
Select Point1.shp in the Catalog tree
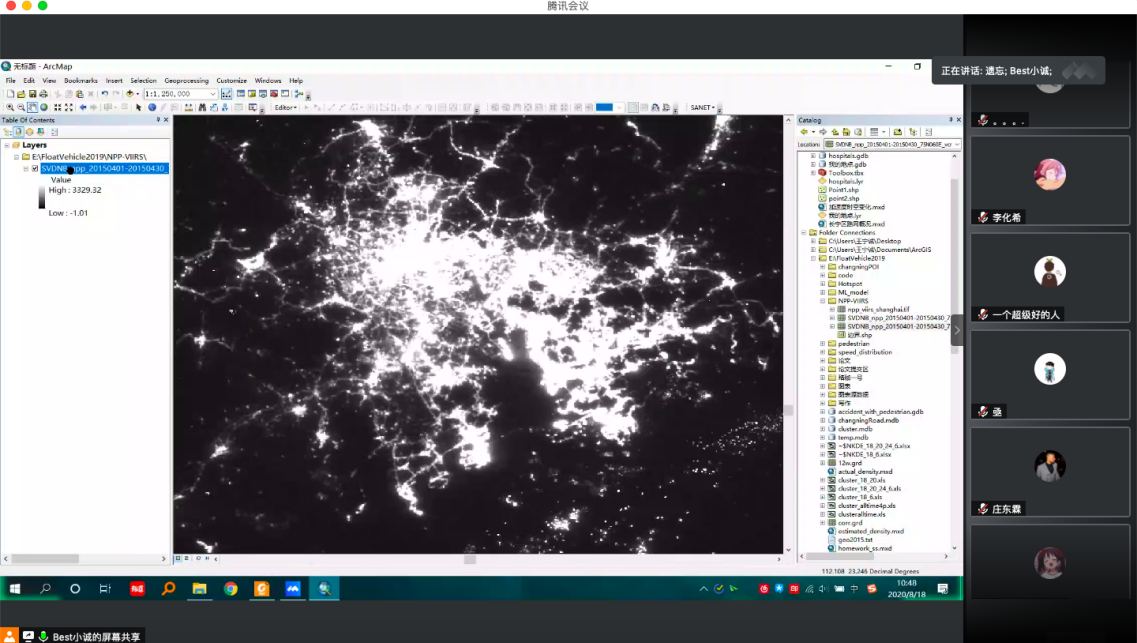coord(843,190)
